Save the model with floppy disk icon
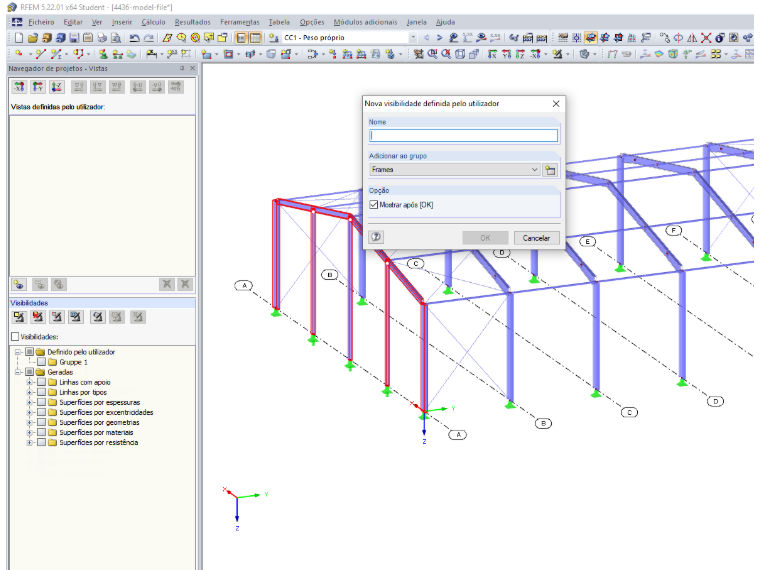760x570 pixels. coord(74,38)
